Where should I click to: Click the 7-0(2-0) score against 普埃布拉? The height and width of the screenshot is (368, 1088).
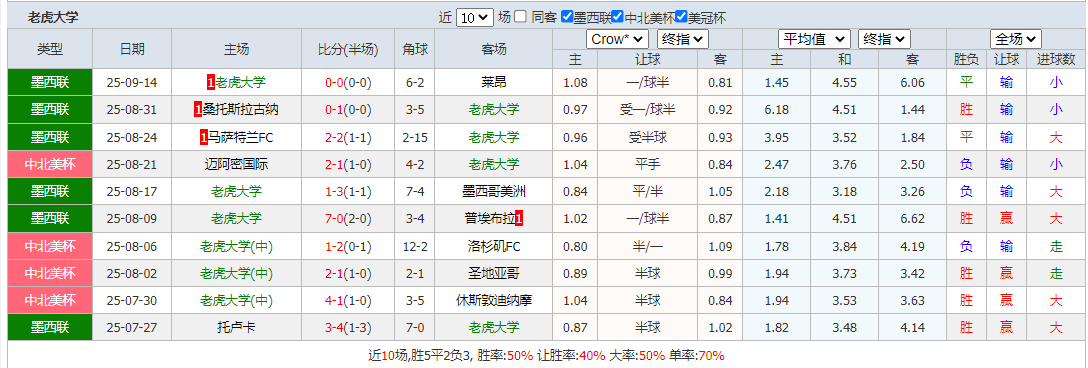tap(348, 219)
